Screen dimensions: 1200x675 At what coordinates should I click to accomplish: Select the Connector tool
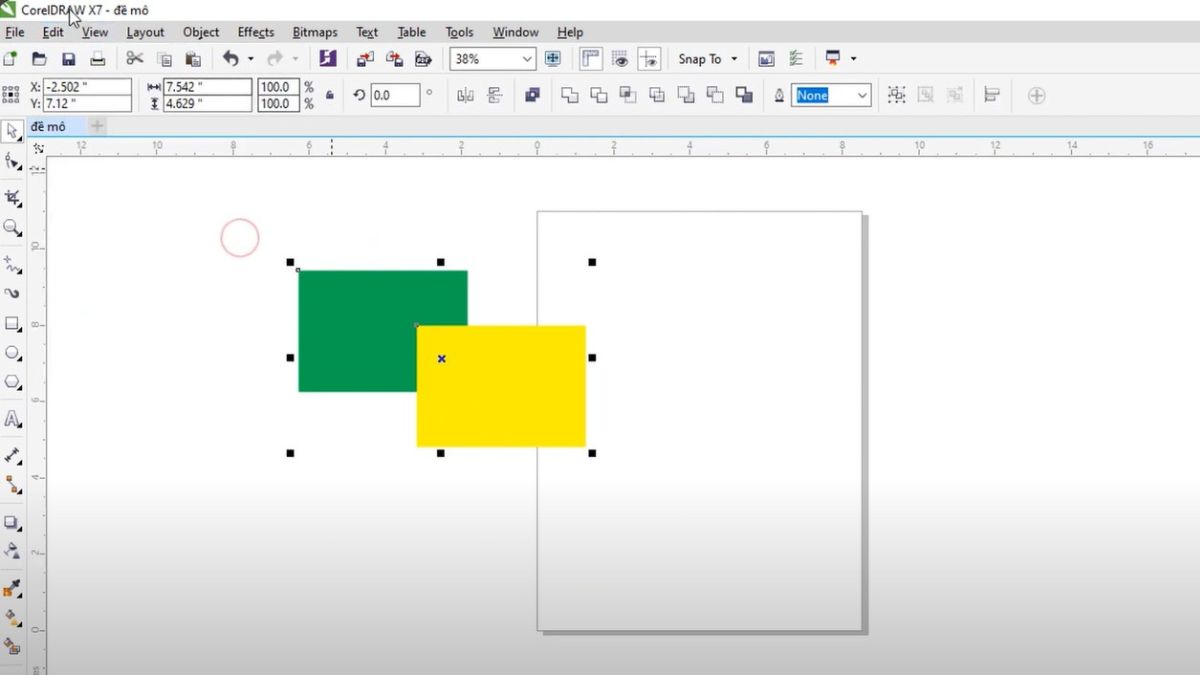(x=13, y=485)
